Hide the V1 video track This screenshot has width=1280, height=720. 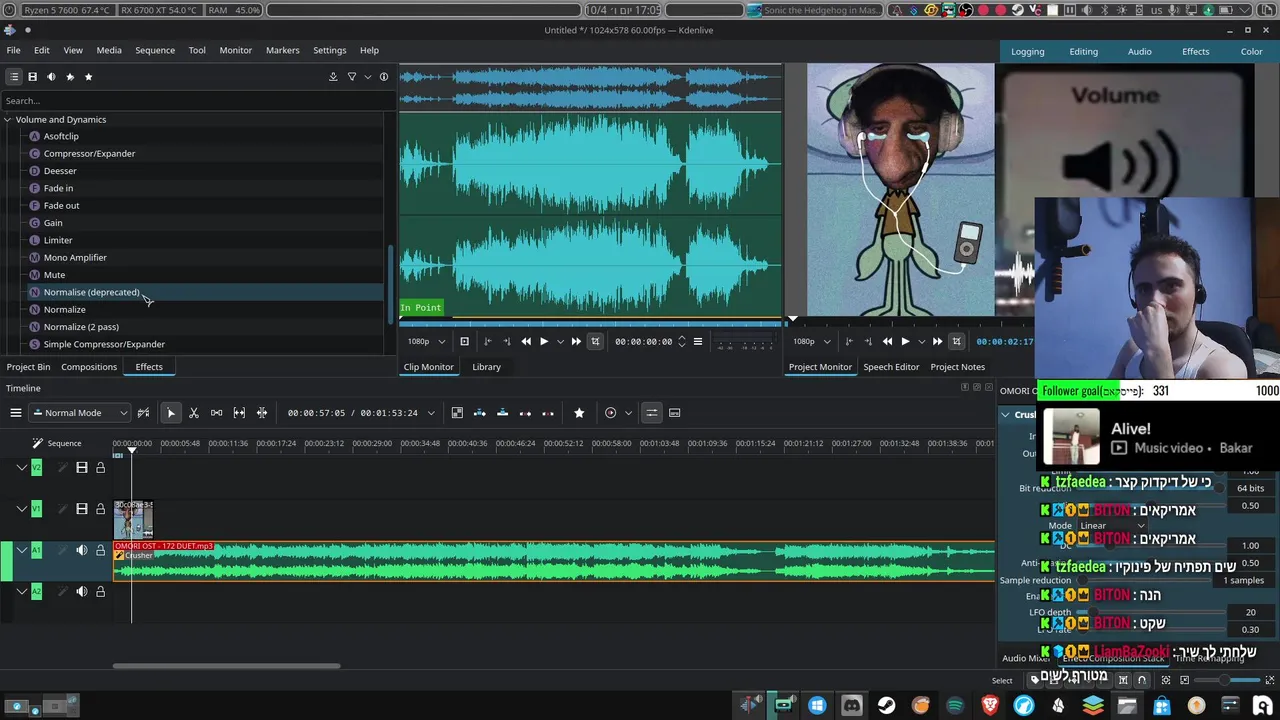pyautogui.click(x=82, y=509)
